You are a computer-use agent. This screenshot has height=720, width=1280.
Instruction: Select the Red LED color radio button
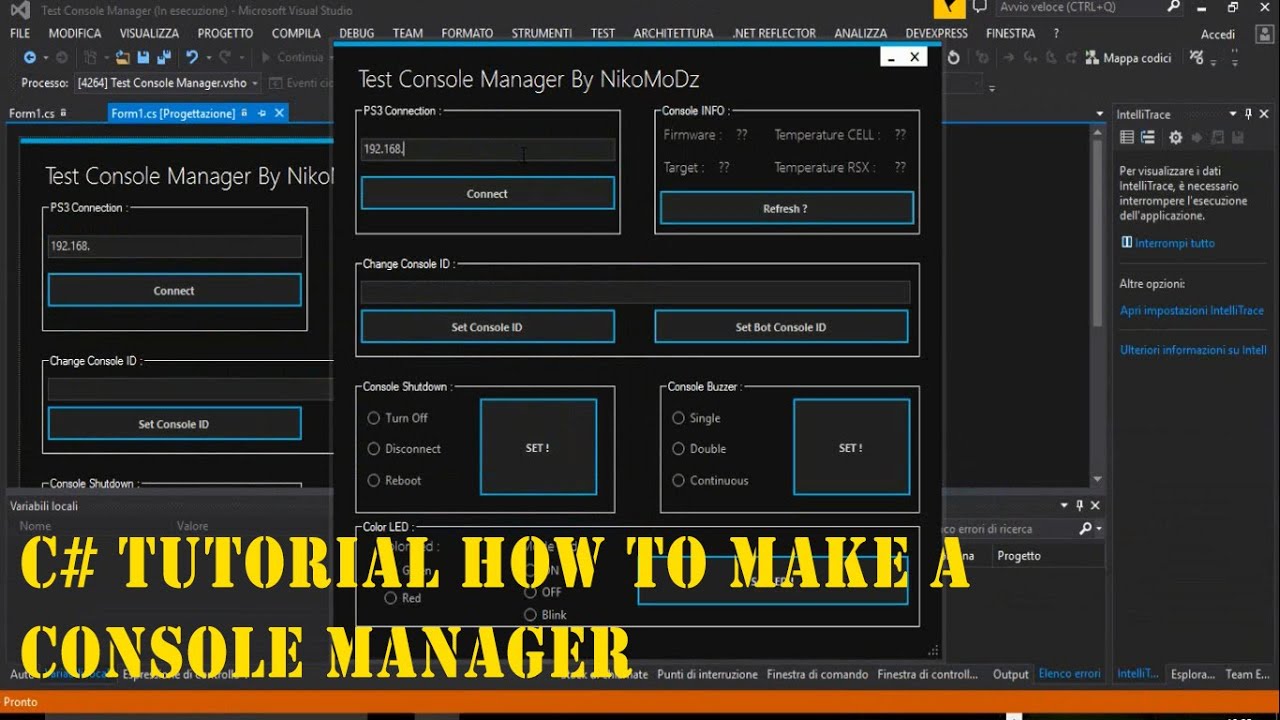pyautogui.click(x=391, y=598)
